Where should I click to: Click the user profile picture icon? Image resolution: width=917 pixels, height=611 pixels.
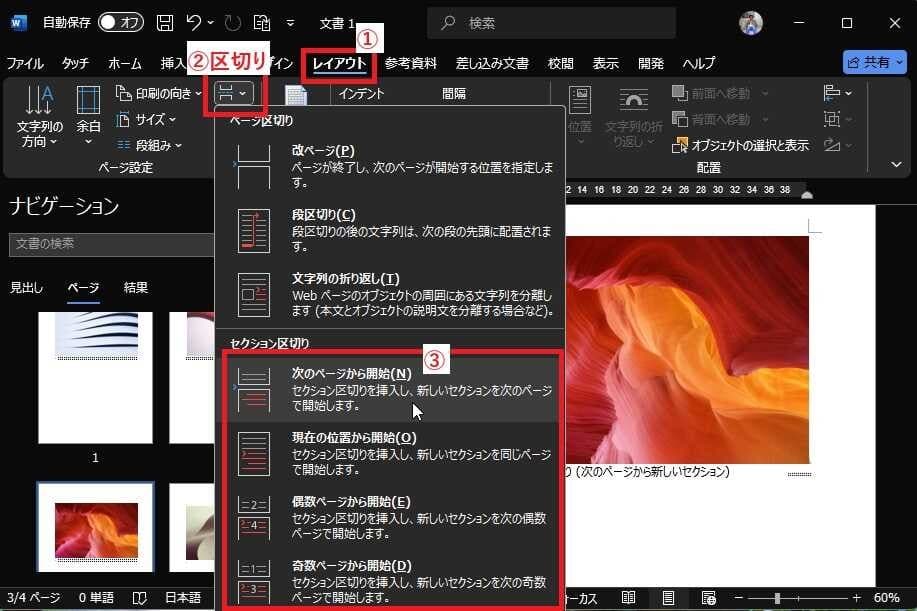pyautogui.click(x=752, y=22)
